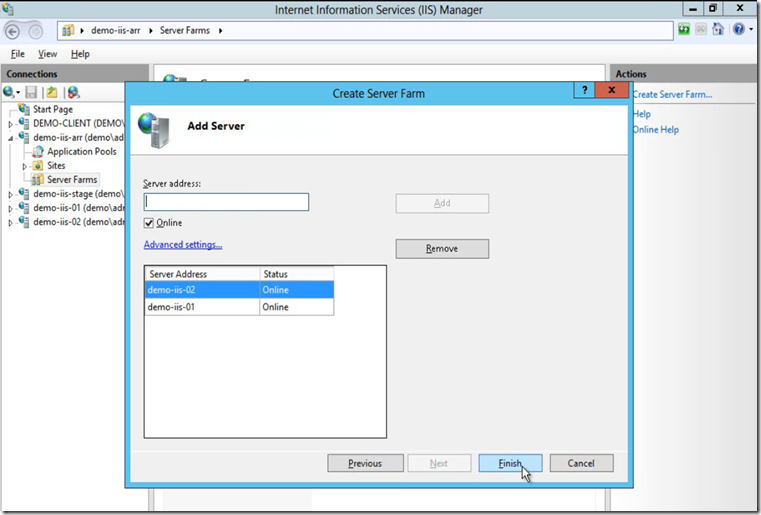
Task: Click the DEMO-CLIENT server icon
Action: pyautogui.click(x=24, y=123)
